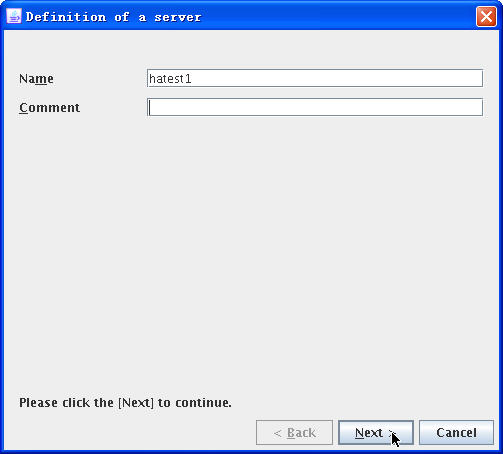Click the word 'server' in window title

[x=178, y=17]
